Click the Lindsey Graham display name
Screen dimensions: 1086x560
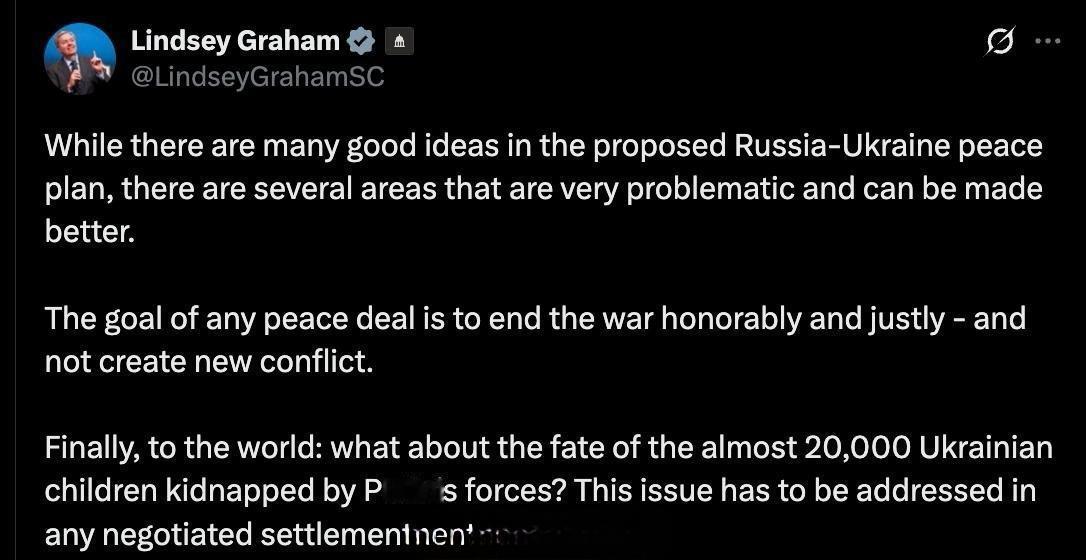coord(235,42)
